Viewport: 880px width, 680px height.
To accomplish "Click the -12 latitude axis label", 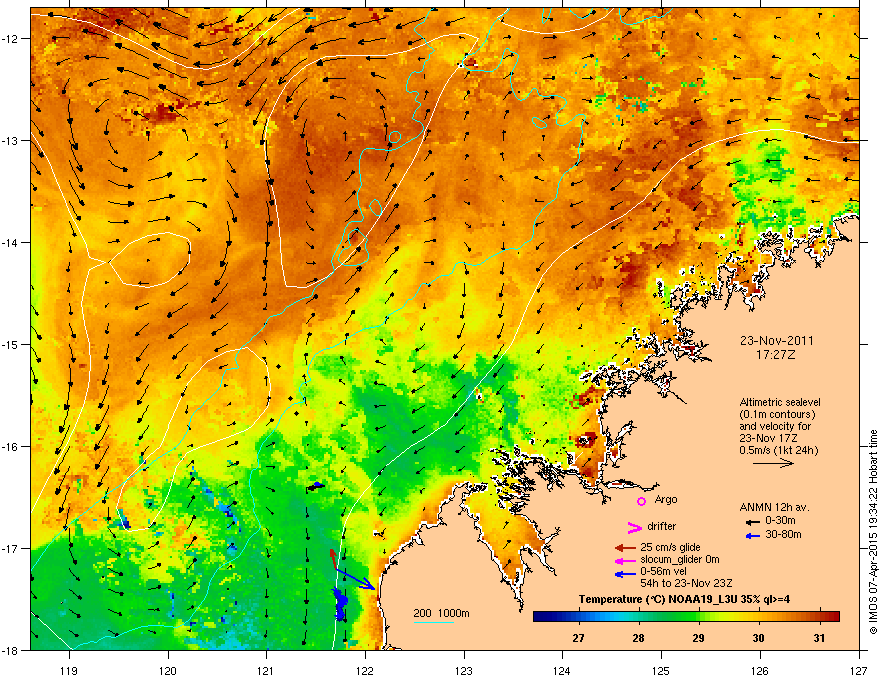I will 11,39.
